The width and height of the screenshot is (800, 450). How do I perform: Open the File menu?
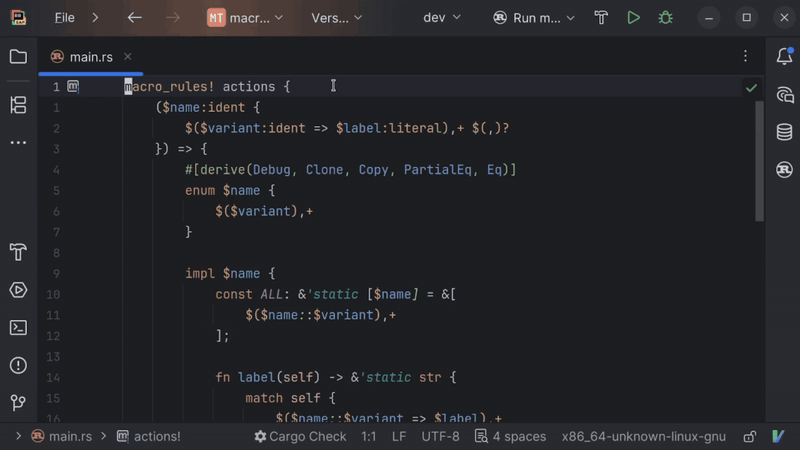point(64,18)
